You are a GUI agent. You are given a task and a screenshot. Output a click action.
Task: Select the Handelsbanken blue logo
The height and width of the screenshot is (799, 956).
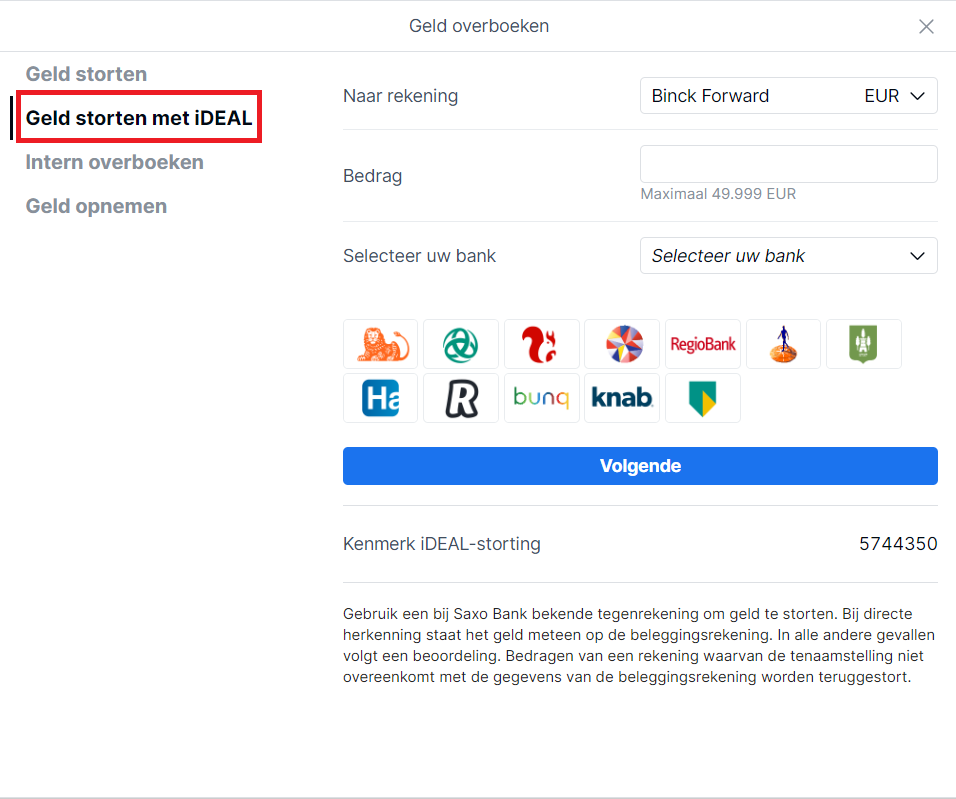coord(380,398)
